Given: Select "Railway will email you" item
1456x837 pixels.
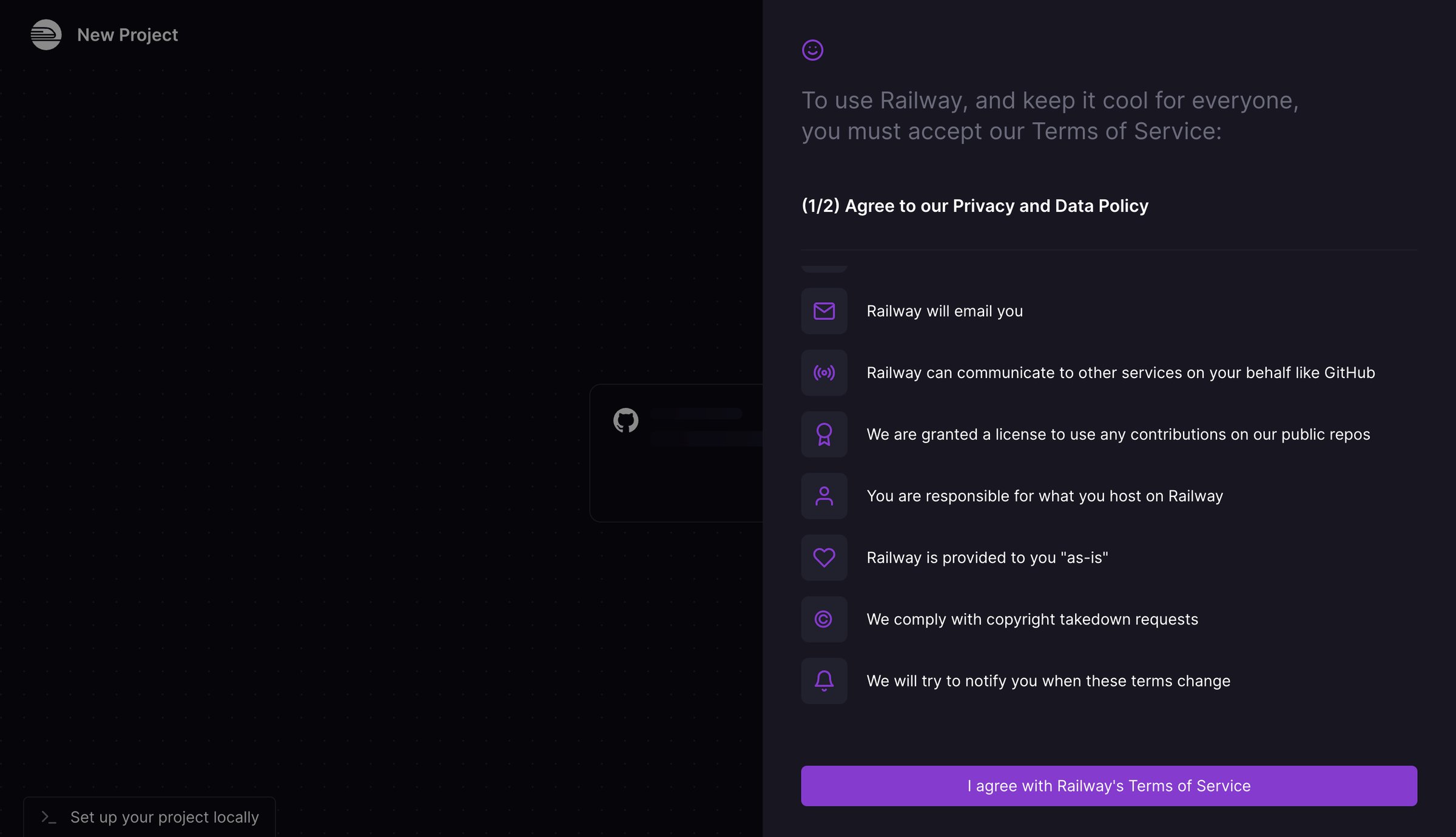Looking at the screenshot, I should pos(944,311).
